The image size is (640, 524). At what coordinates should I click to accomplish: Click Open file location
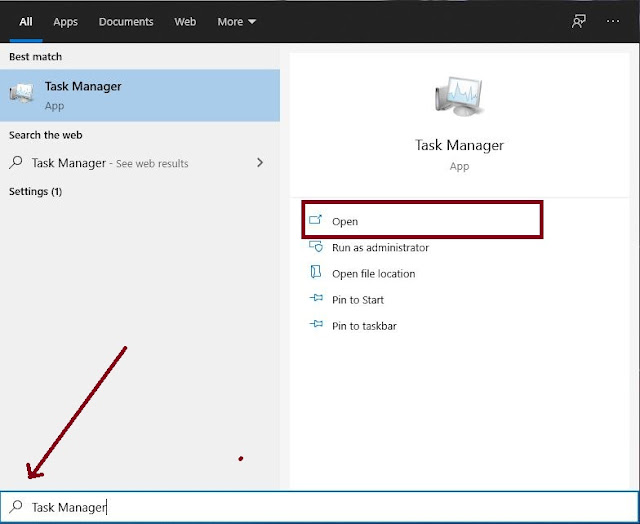click(x=373, y=274)
